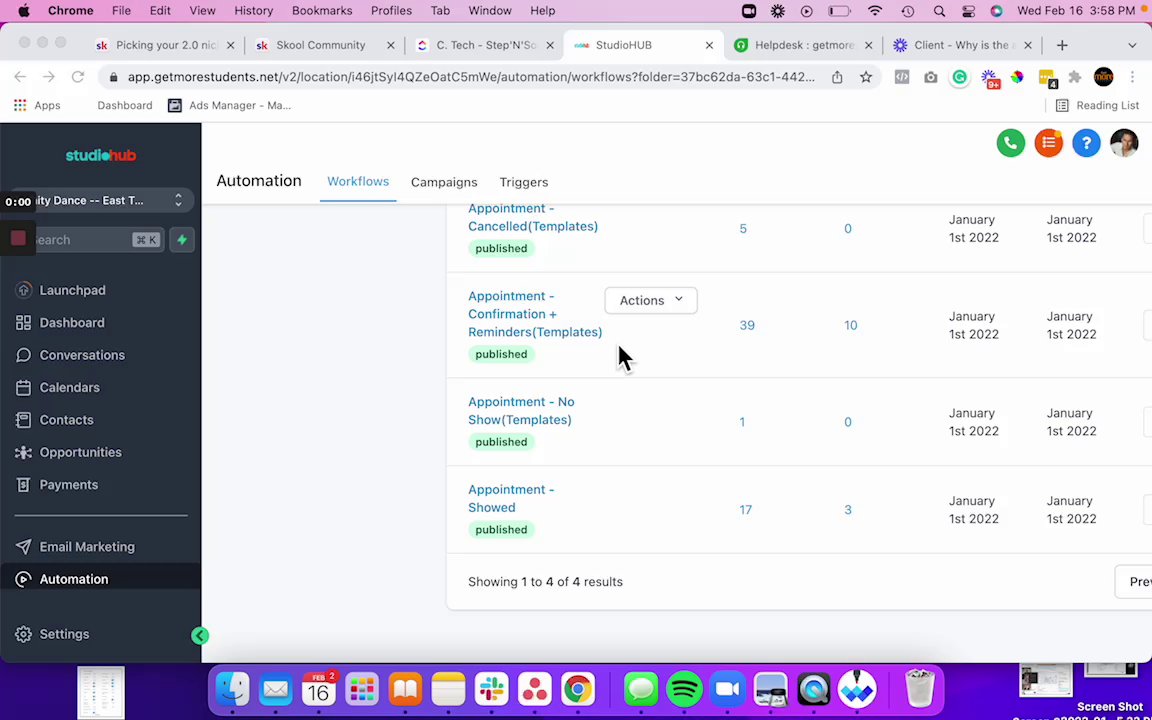The height and width of the screenshot is (720, 1152).
Task: Click the 5 count for Appointment Cancelled
Action: (743, 228)
